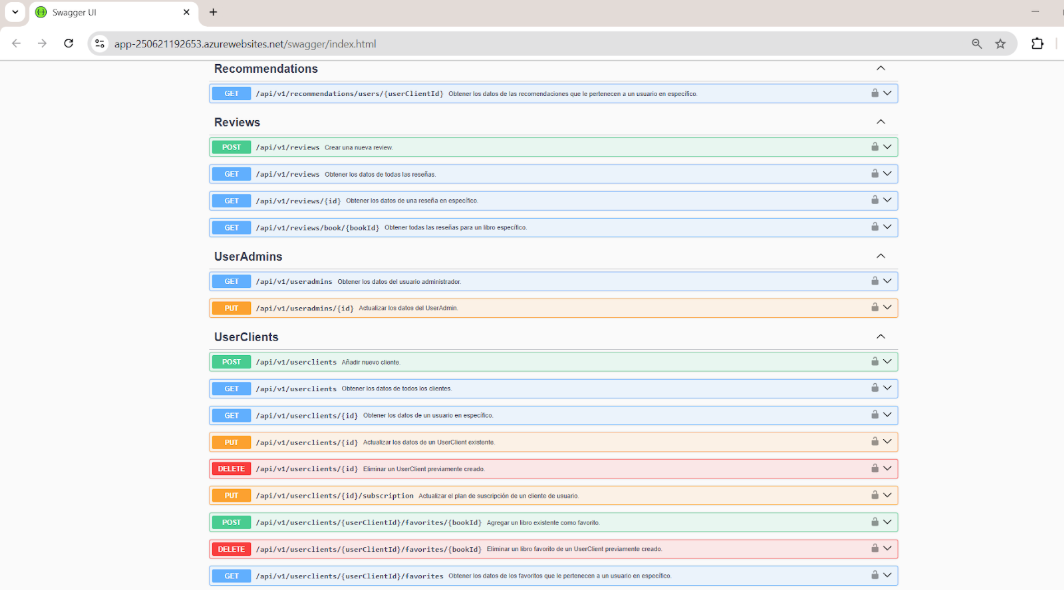Click path text /api/v1/reviews/{id}

coord(298,201)
